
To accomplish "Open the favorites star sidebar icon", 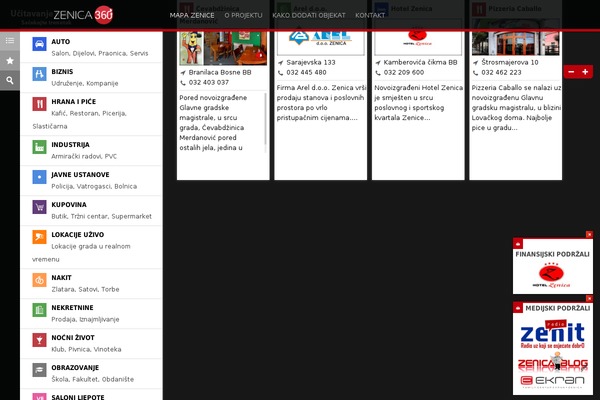I will (10, 60).
